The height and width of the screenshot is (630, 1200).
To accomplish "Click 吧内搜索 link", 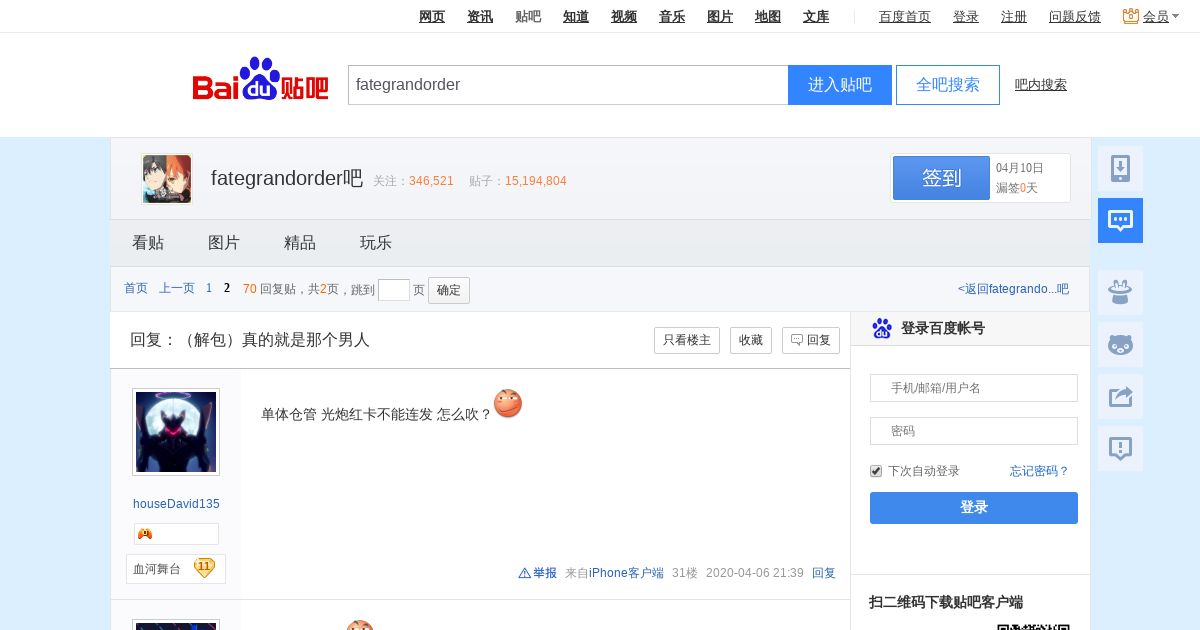I will (1041, 85).
